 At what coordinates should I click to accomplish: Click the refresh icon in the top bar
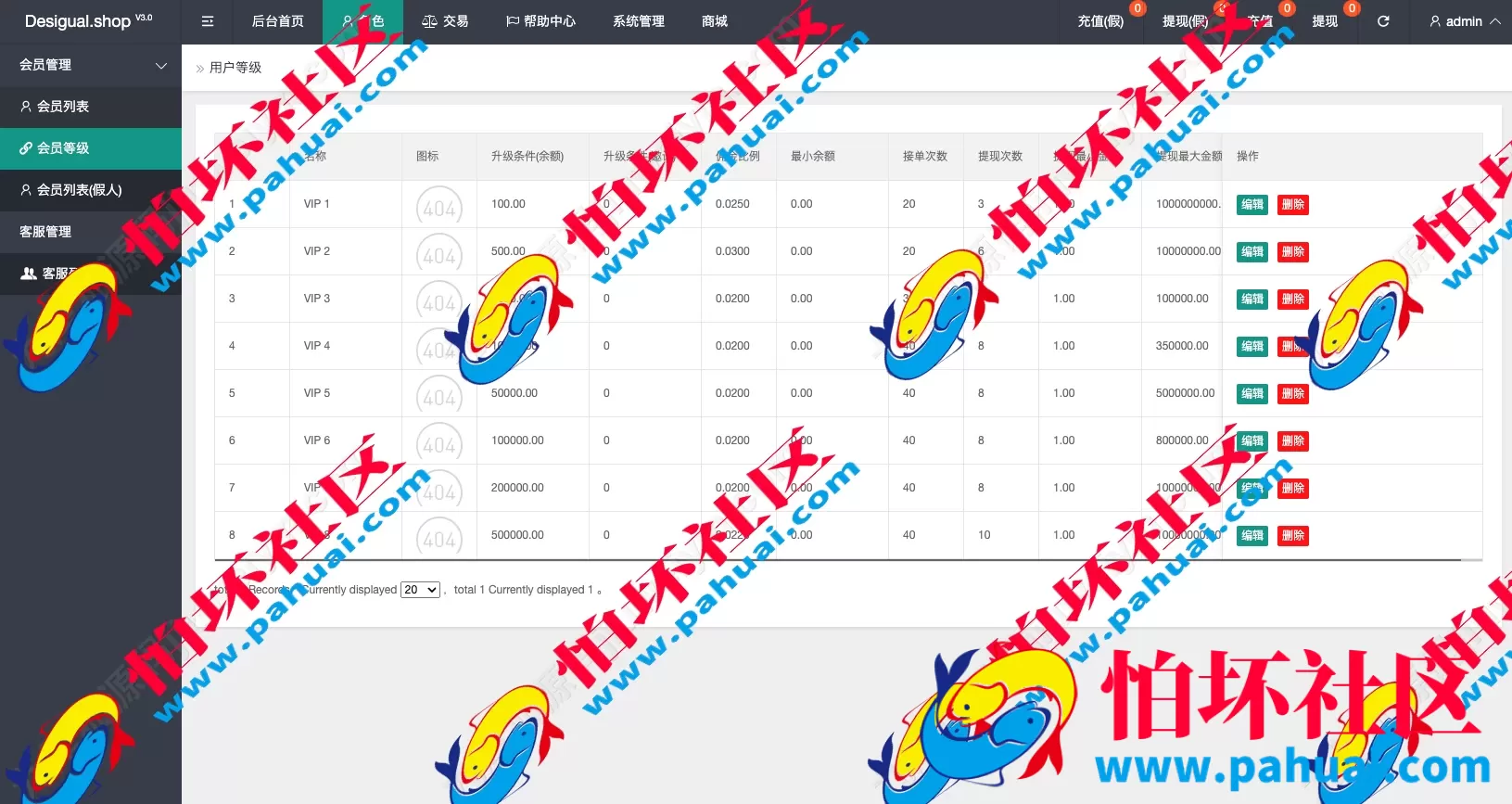click(x=1383, y=21)
